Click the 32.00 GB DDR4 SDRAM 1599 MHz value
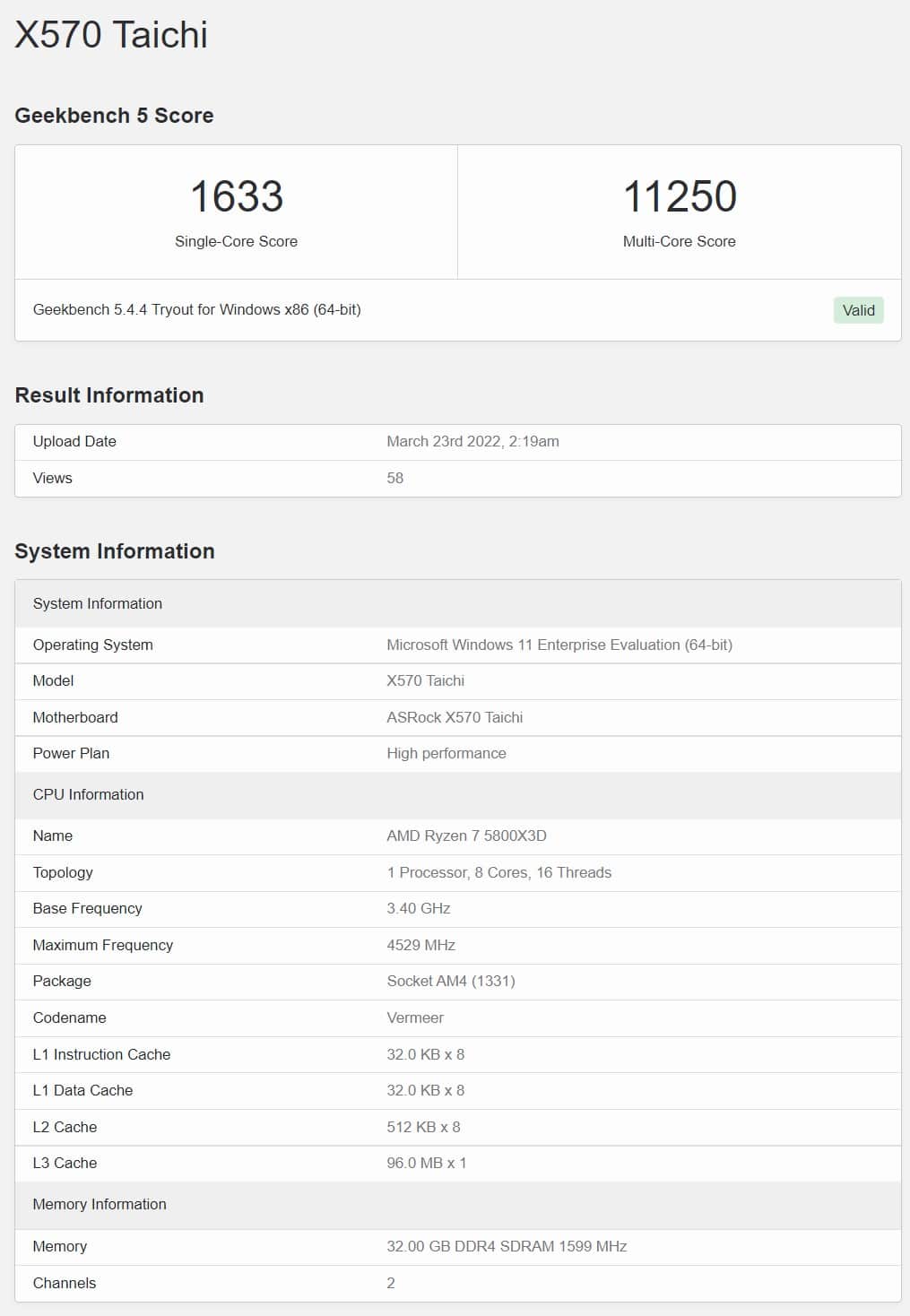910x1316 pixels. (x=507, y=1246)
